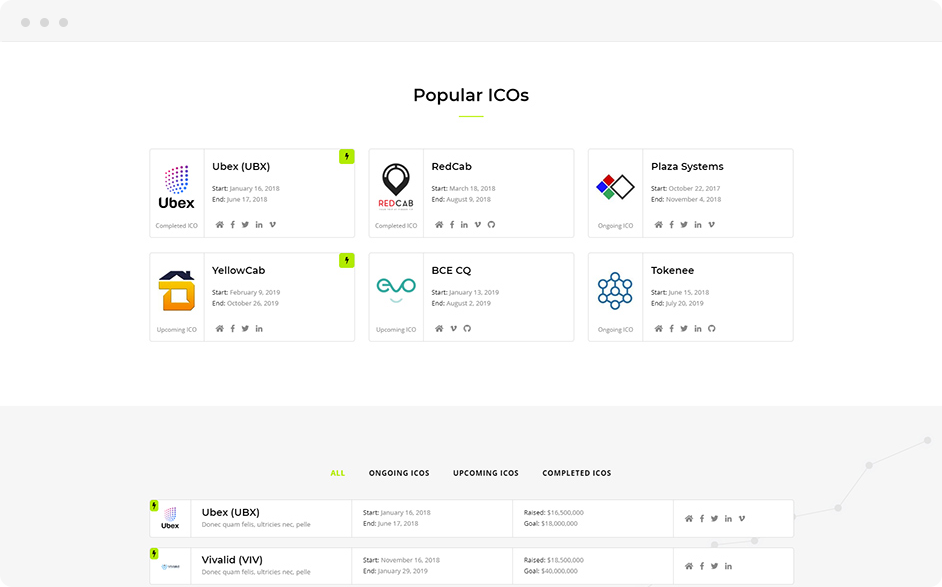
Task: Open Vivalid (VIV) title in list
Action: (232, 560)
